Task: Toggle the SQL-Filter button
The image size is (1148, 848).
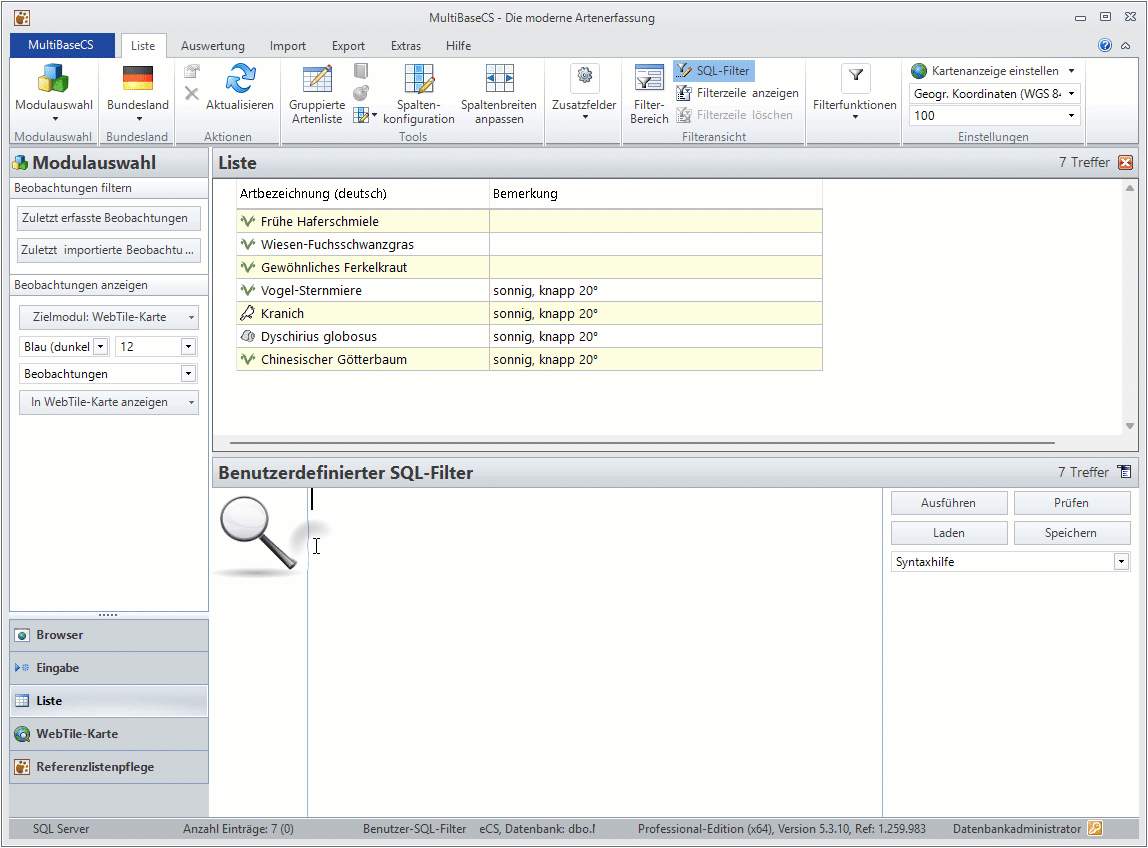Action: [713, 71]
